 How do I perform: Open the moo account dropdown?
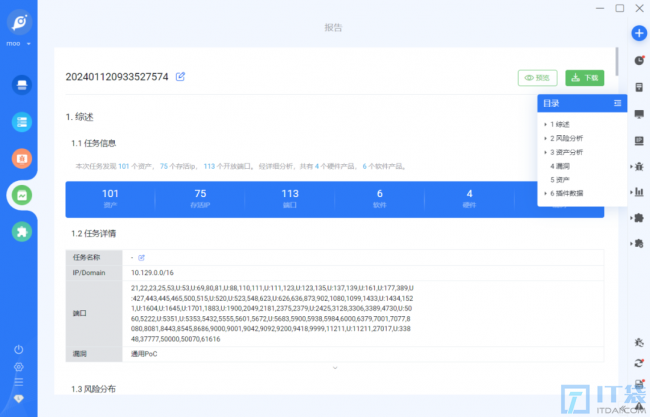[x=18, y=44]
